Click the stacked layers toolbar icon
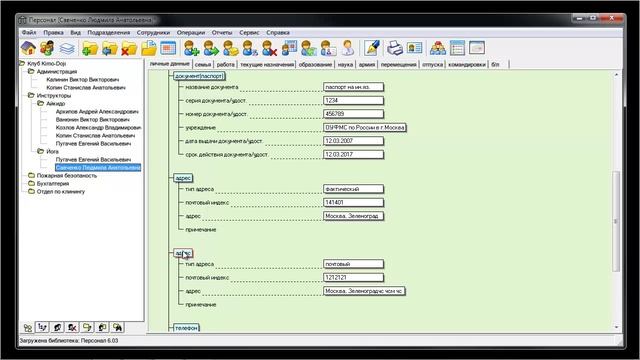This screenshot has width=640, height=360. [67, 49]
